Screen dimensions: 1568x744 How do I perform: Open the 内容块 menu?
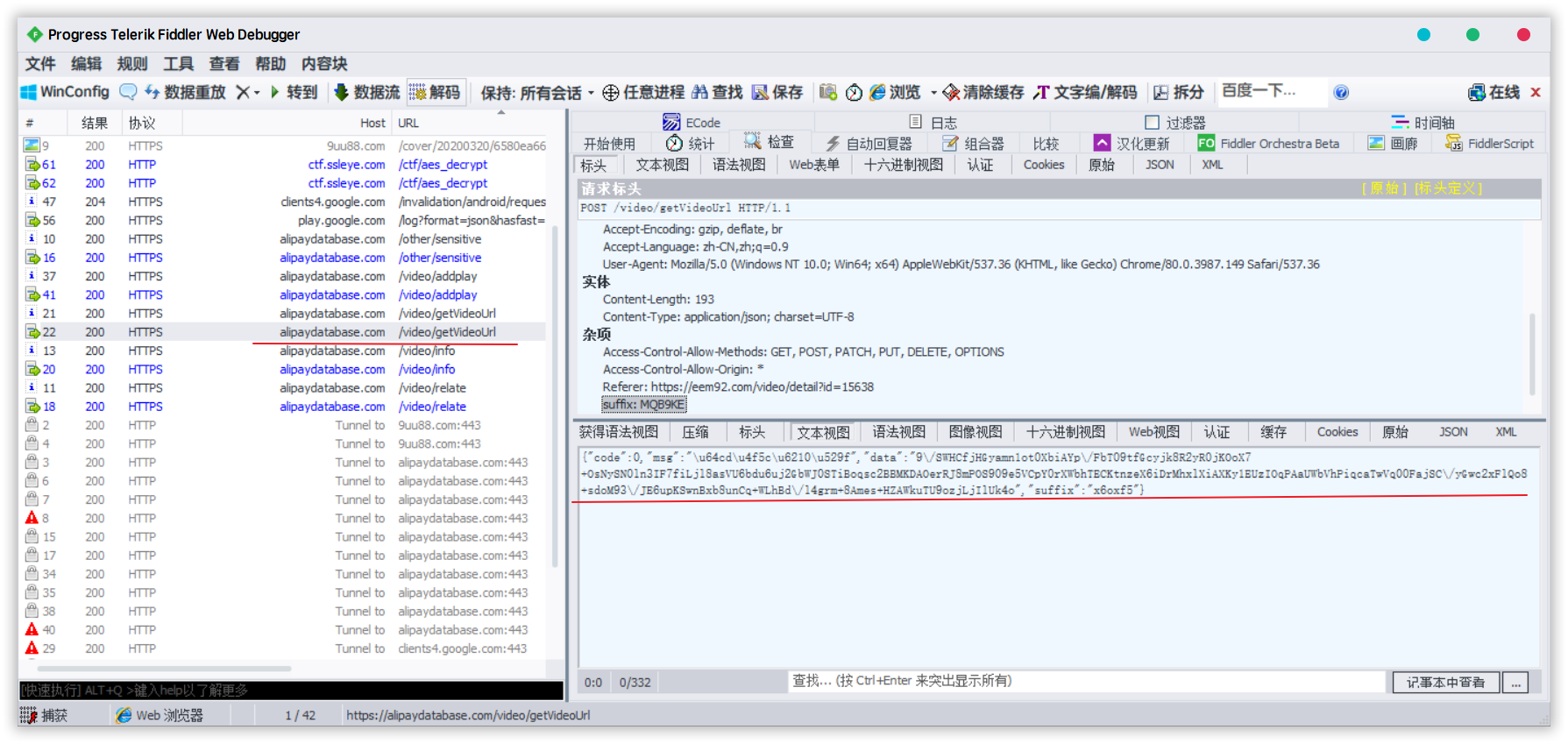324,64
